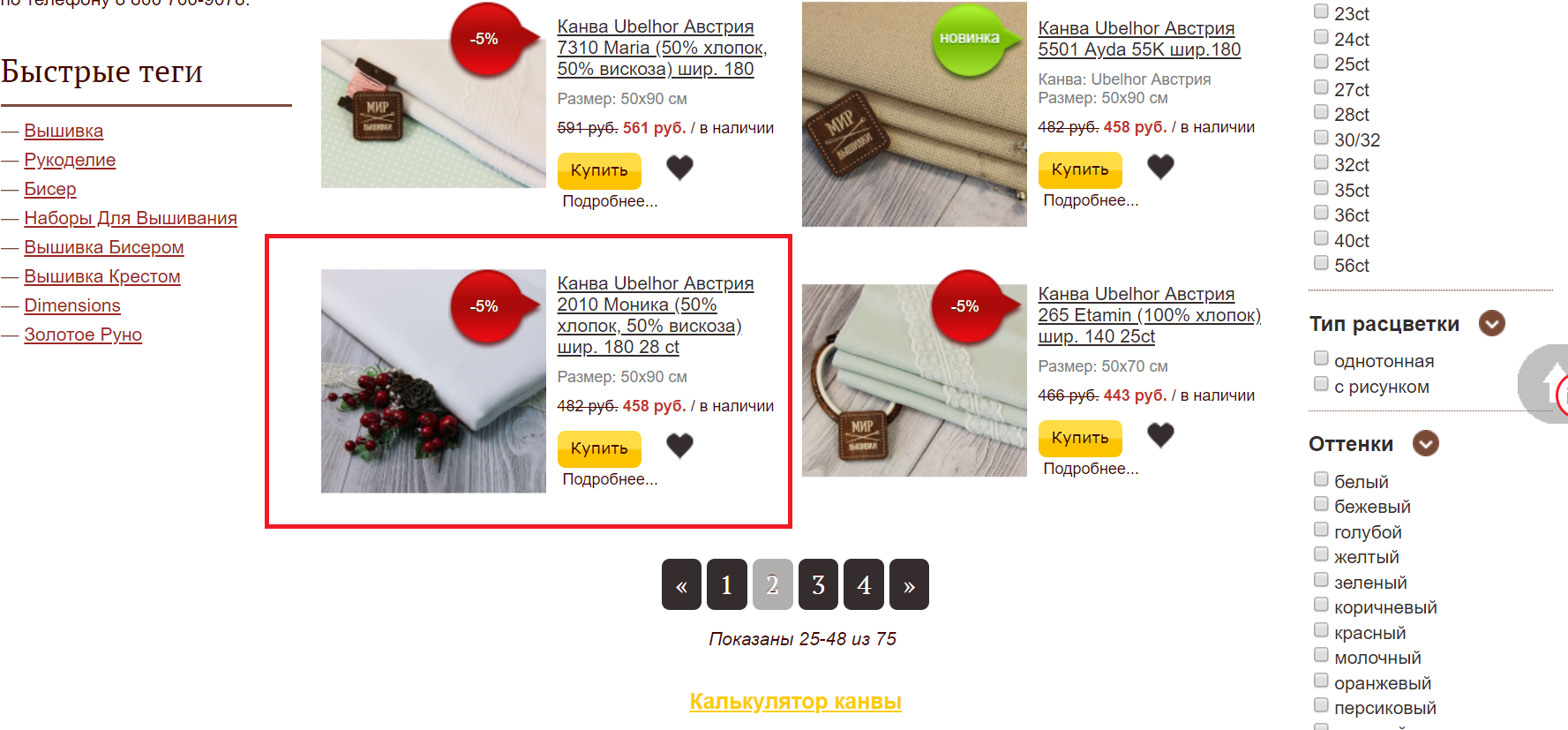
Task: Go to next page with » arrow
Action: point(909,584)
